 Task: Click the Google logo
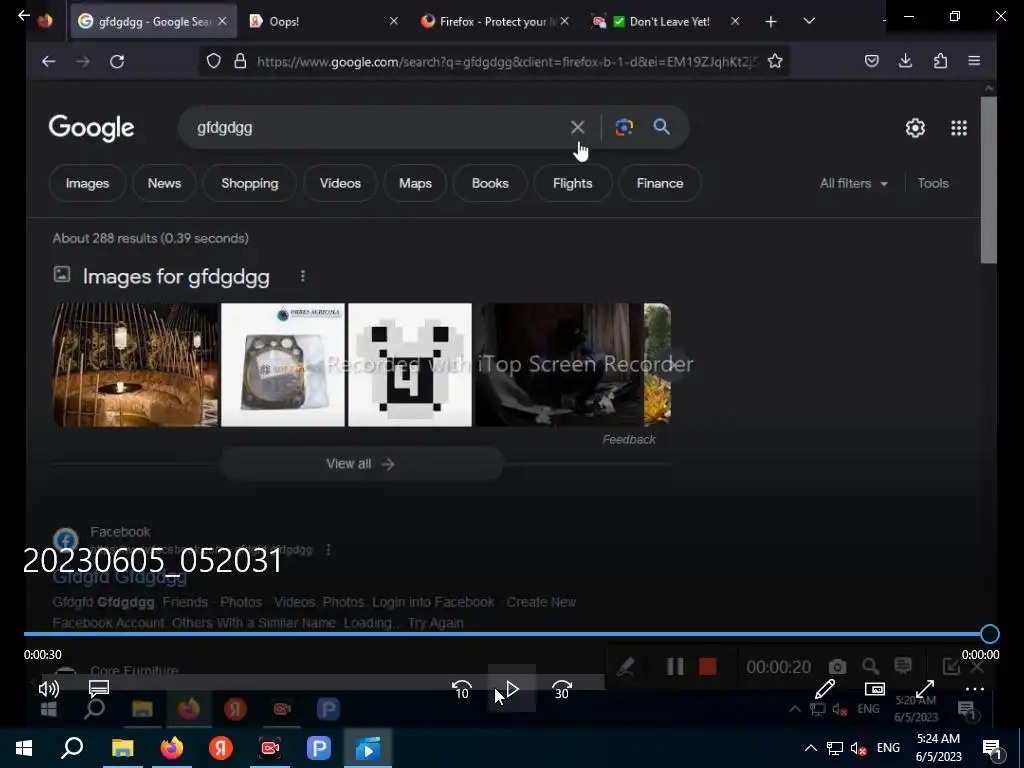click(91, 128)
